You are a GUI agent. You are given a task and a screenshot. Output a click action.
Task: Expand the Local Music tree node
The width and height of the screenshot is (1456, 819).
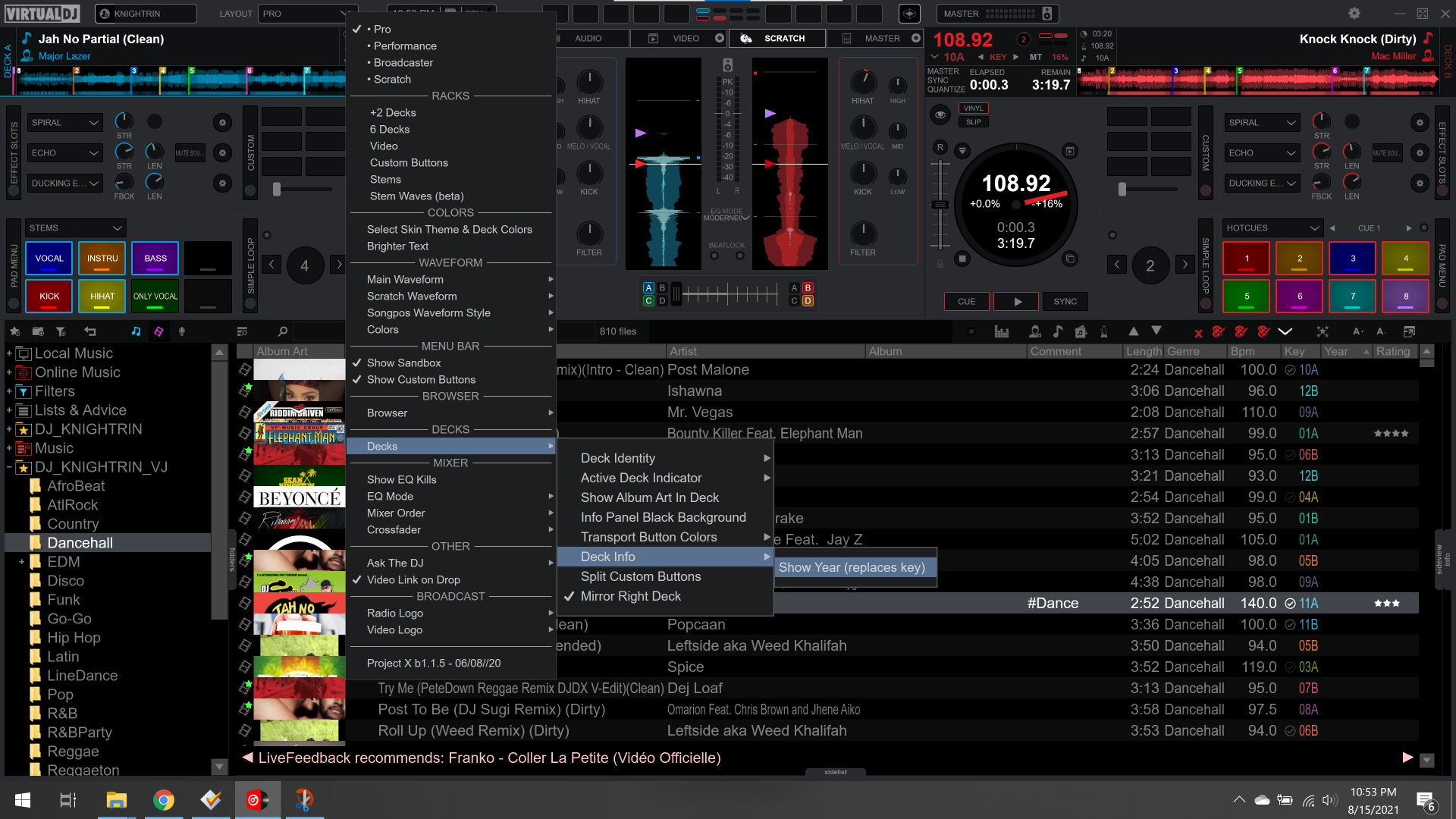tap(9, 353)
